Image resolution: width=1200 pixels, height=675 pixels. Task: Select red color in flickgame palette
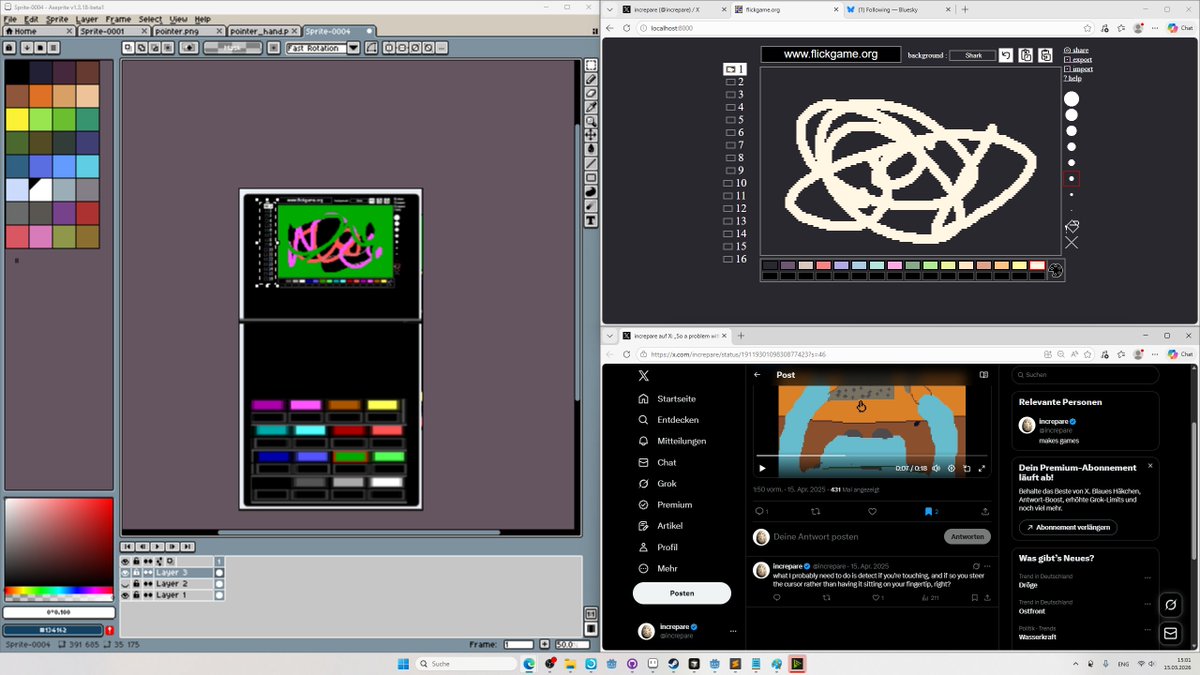click(x=823, y=266)
